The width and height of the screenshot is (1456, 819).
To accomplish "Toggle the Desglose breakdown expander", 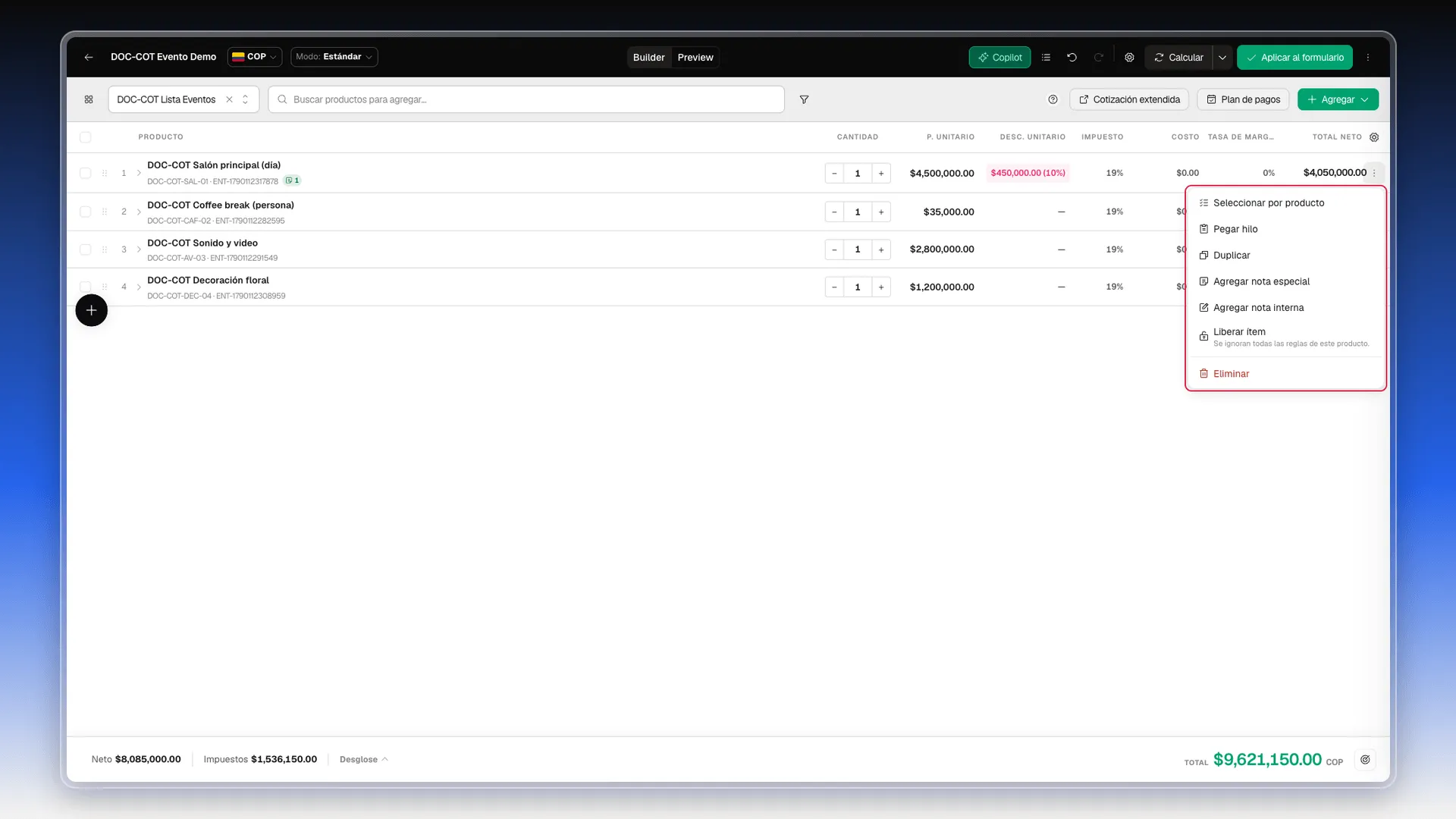I will click(x=364, y=759).
